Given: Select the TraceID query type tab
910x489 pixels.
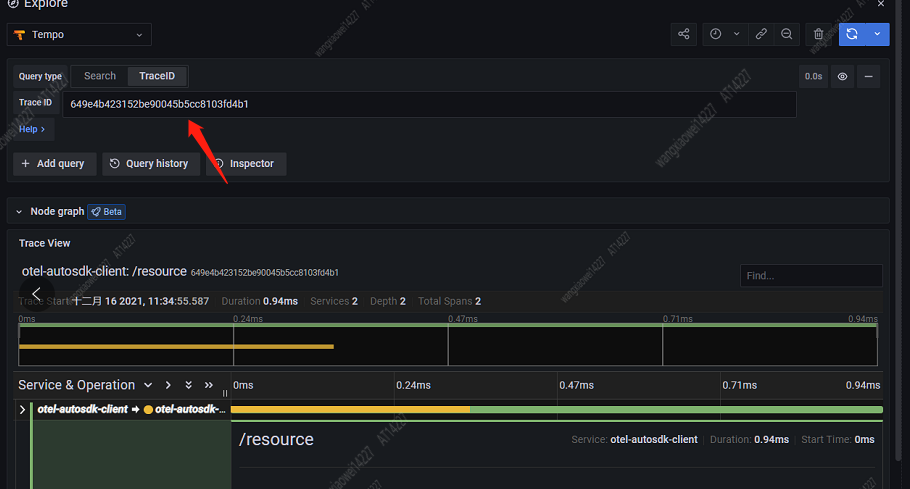Looking at the screenshot, I should 157,76.
